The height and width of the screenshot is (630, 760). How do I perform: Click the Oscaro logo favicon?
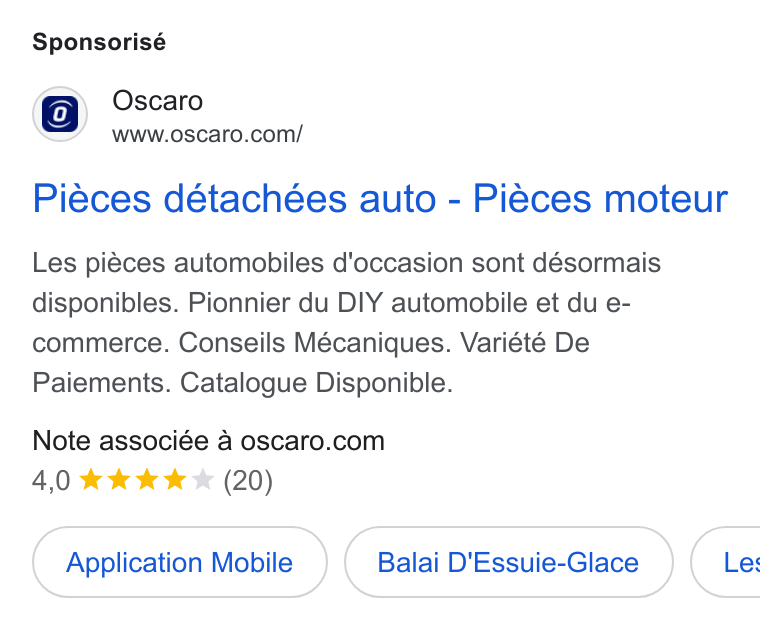(60, 114)
